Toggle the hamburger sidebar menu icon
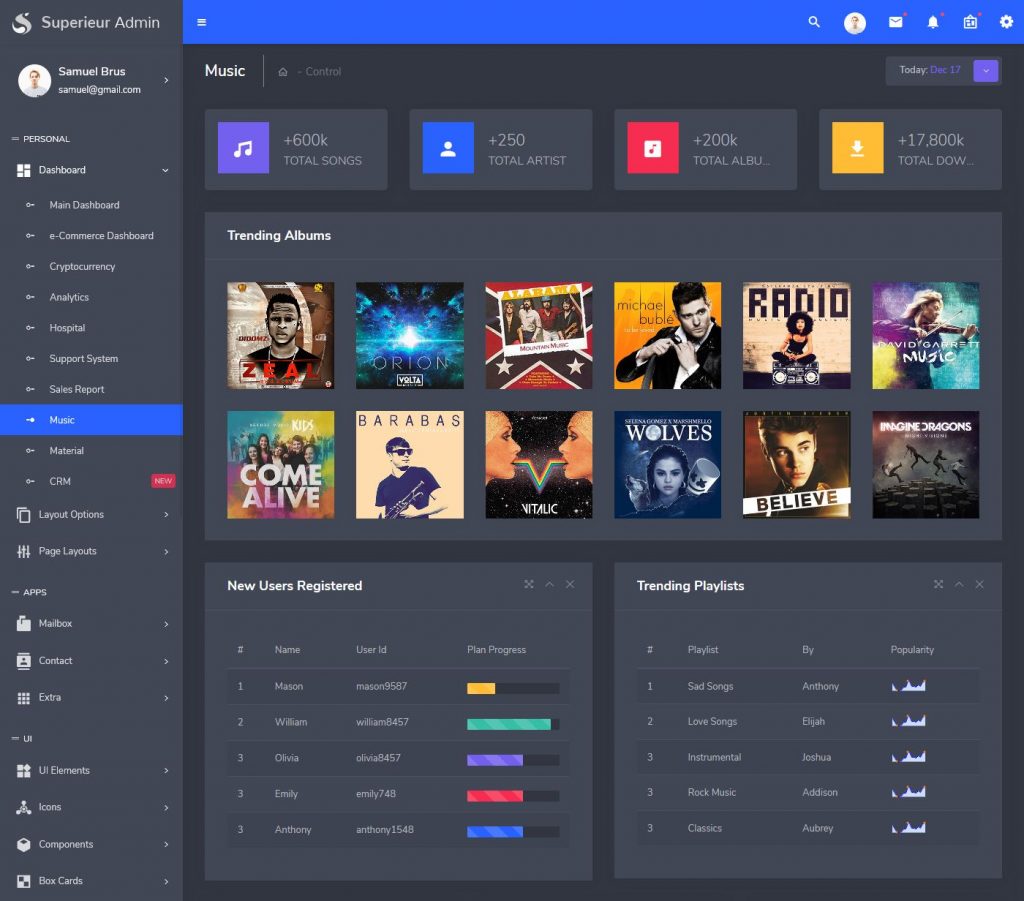The height and width of the screenshot is (901, 1024). coord(202,22)
